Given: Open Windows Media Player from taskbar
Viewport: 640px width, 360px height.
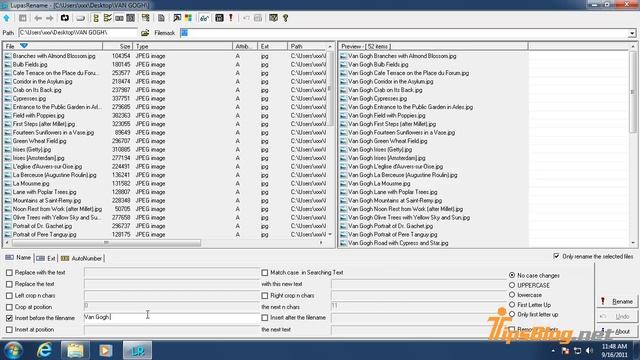Looking at the screenshot, I should pos(106,350).
